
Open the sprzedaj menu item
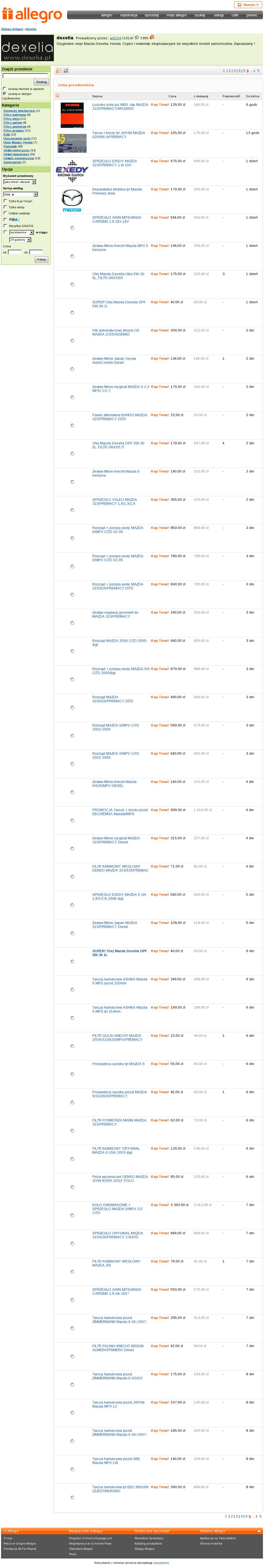[151, 15]
